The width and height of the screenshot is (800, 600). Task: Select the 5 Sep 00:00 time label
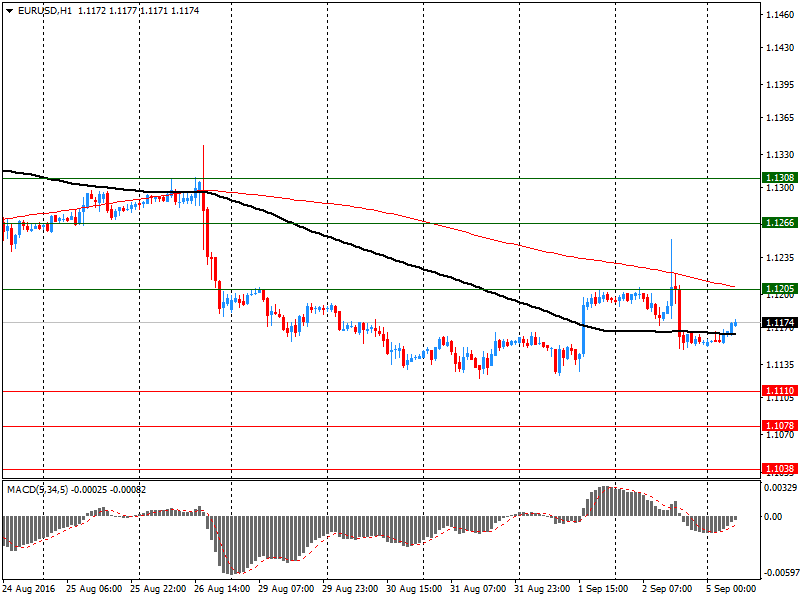(731, 589)
